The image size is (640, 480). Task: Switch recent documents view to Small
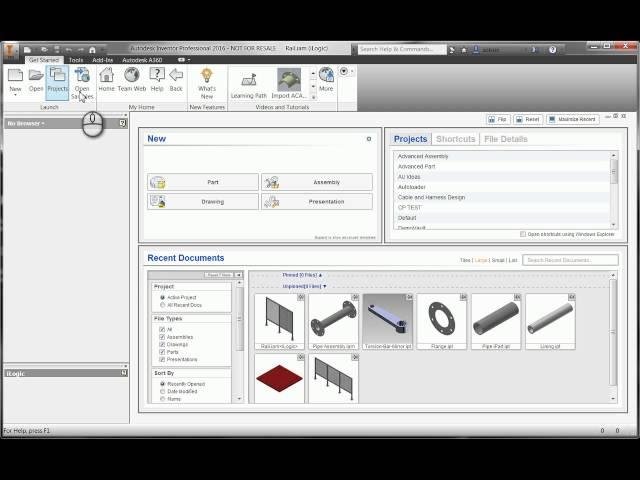click(498, 260)
